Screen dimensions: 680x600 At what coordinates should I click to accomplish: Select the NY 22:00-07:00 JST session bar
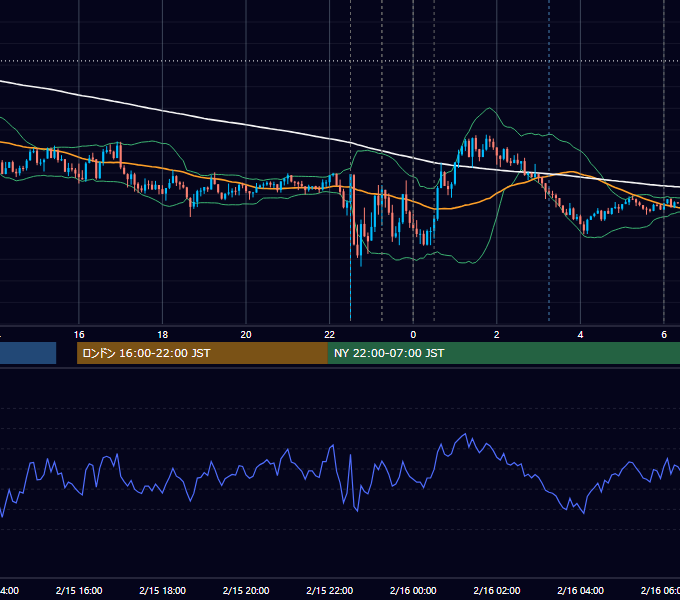tap(503, 353)
